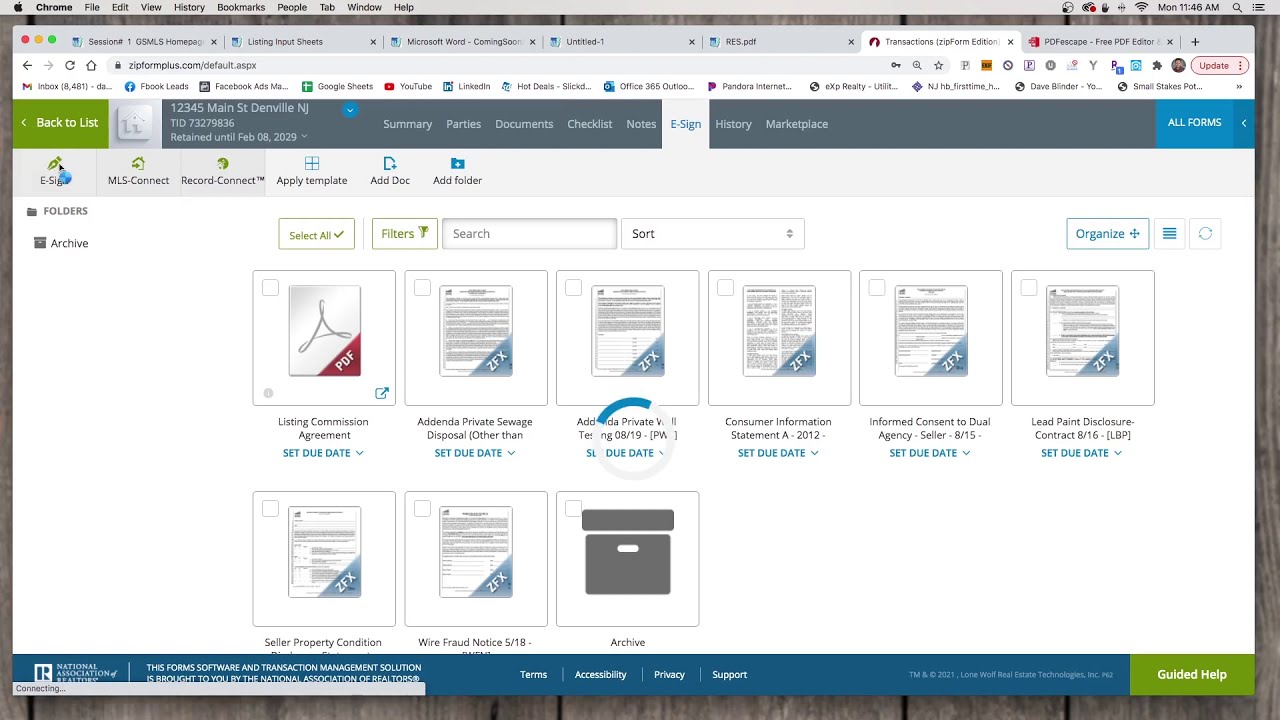Image resolution: width=1280 pixels, height=720 pixels.
Task: Switch to the Parties tab
Action: click(x=463, y=124)
